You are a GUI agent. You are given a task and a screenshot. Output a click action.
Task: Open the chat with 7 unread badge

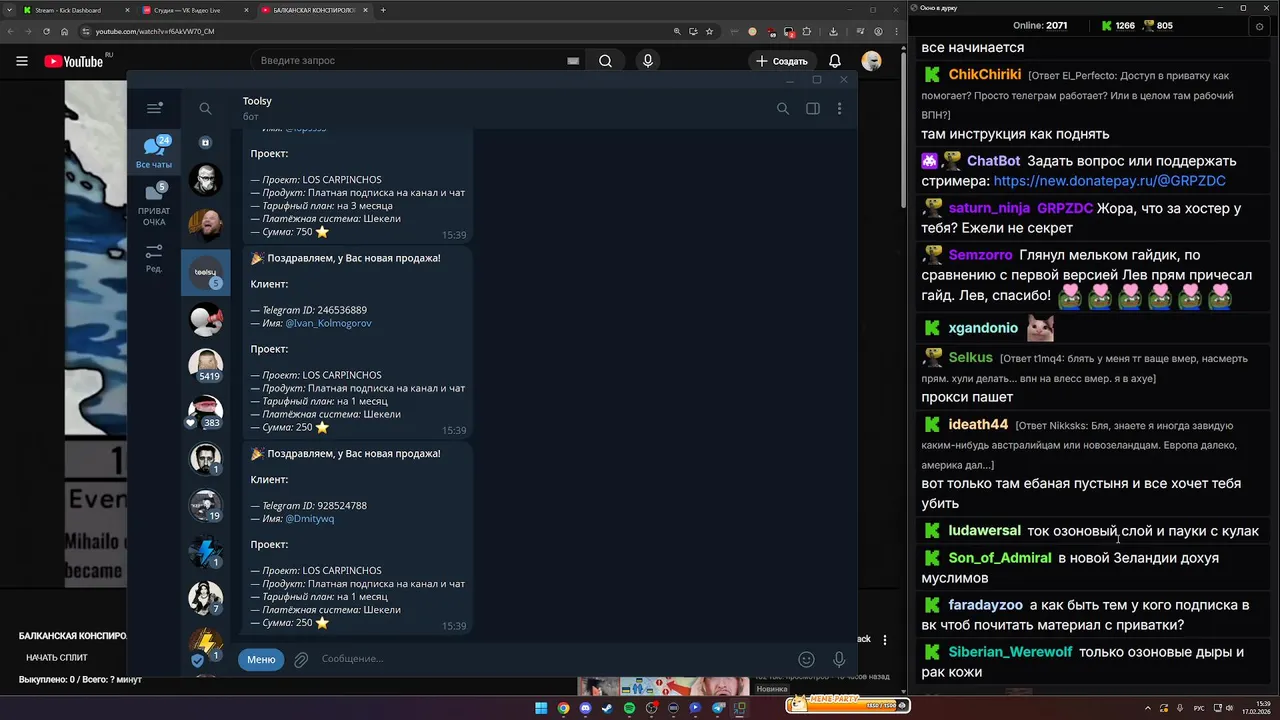(205, 598)
